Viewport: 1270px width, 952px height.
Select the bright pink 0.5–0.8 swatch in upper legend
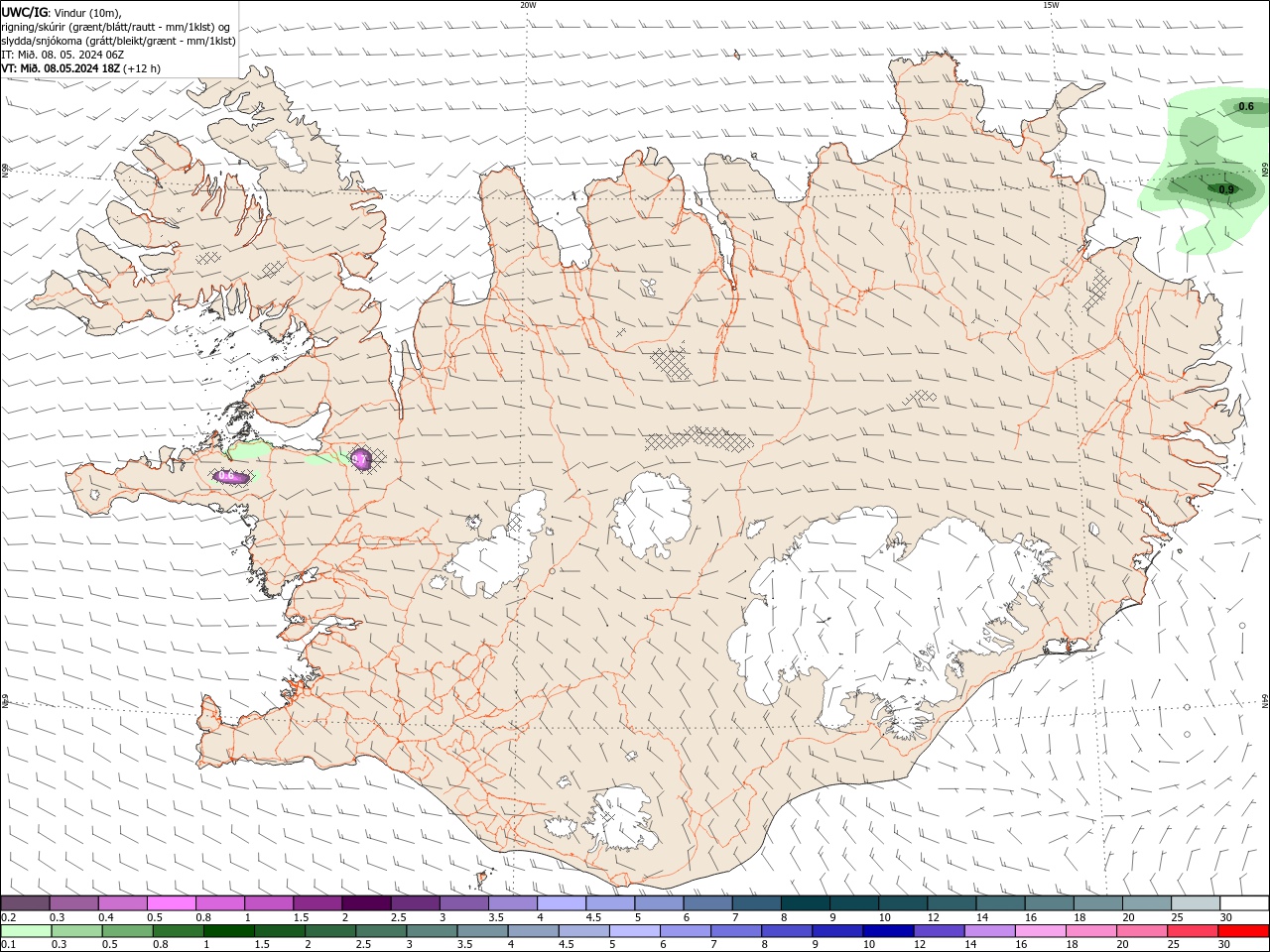(172, 903)
